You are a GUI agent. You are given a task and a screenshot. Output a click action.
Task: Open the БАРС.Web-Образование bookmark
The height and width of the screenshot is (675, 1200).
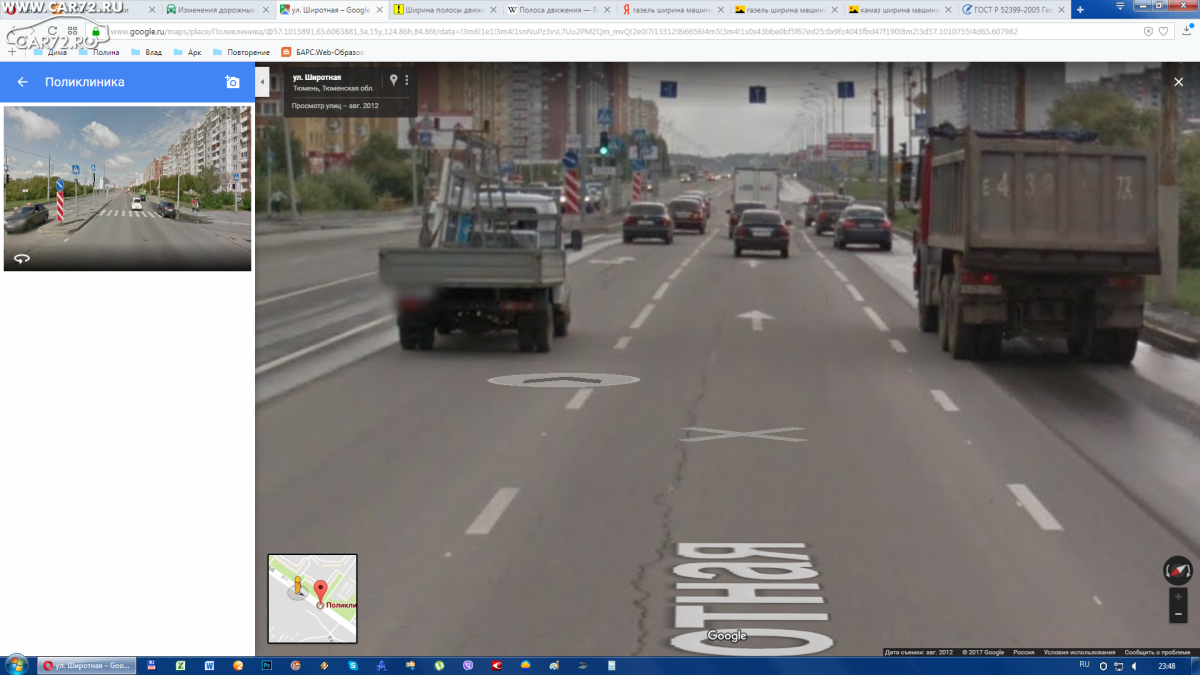click(x=322, y=52)
